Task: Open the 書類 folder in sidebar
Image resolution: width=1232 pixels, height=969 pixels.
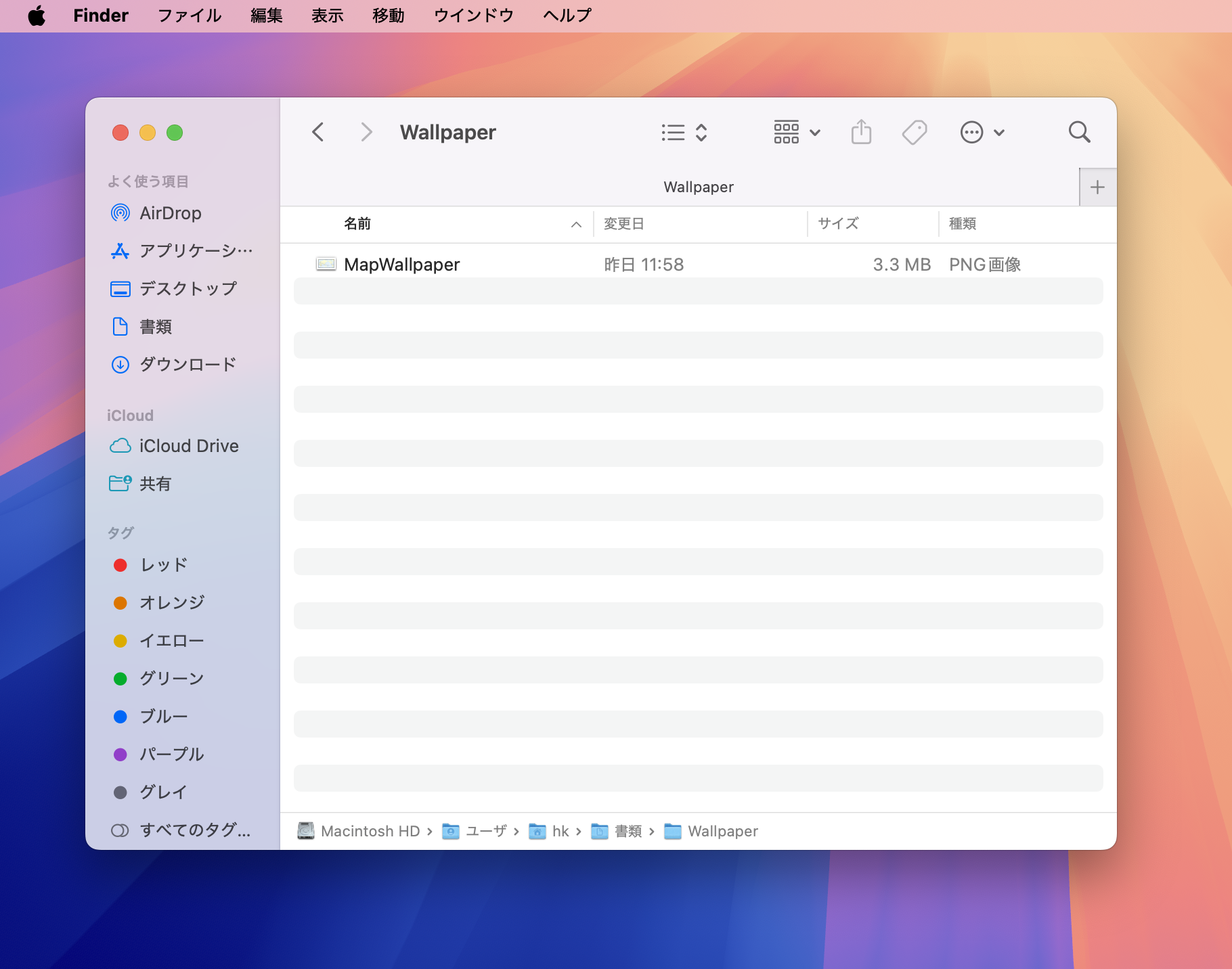Action: [x=157, y=326]
